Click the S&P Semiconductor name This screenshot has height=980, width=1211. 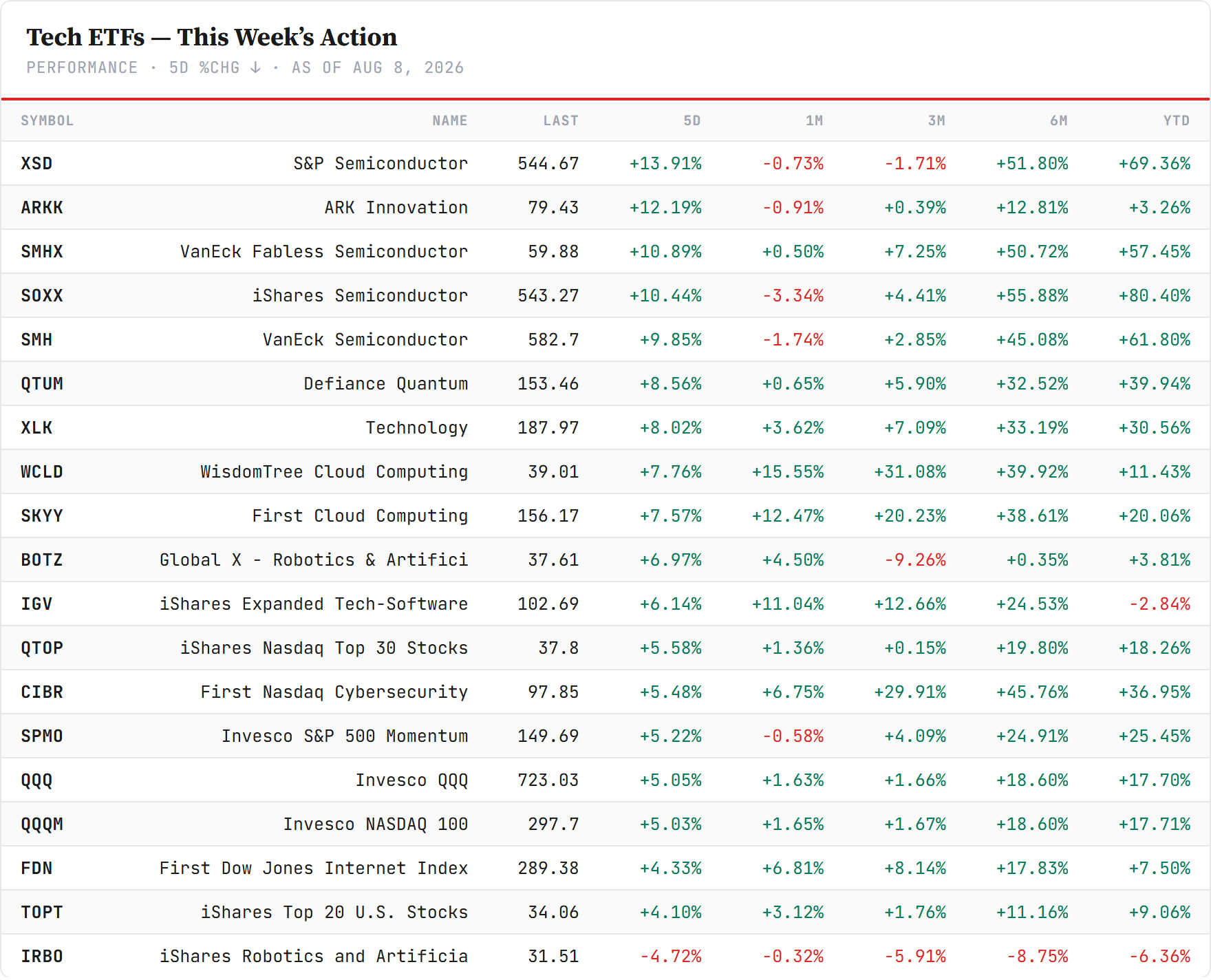coord(381,164)
